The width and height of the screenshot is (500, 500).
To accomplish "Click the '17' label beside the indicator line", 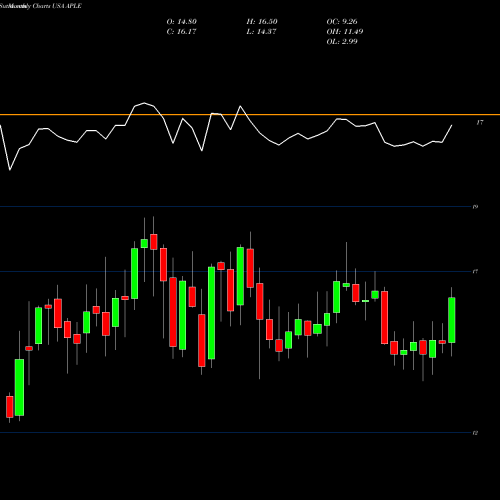I will click(x=479, y=123).
